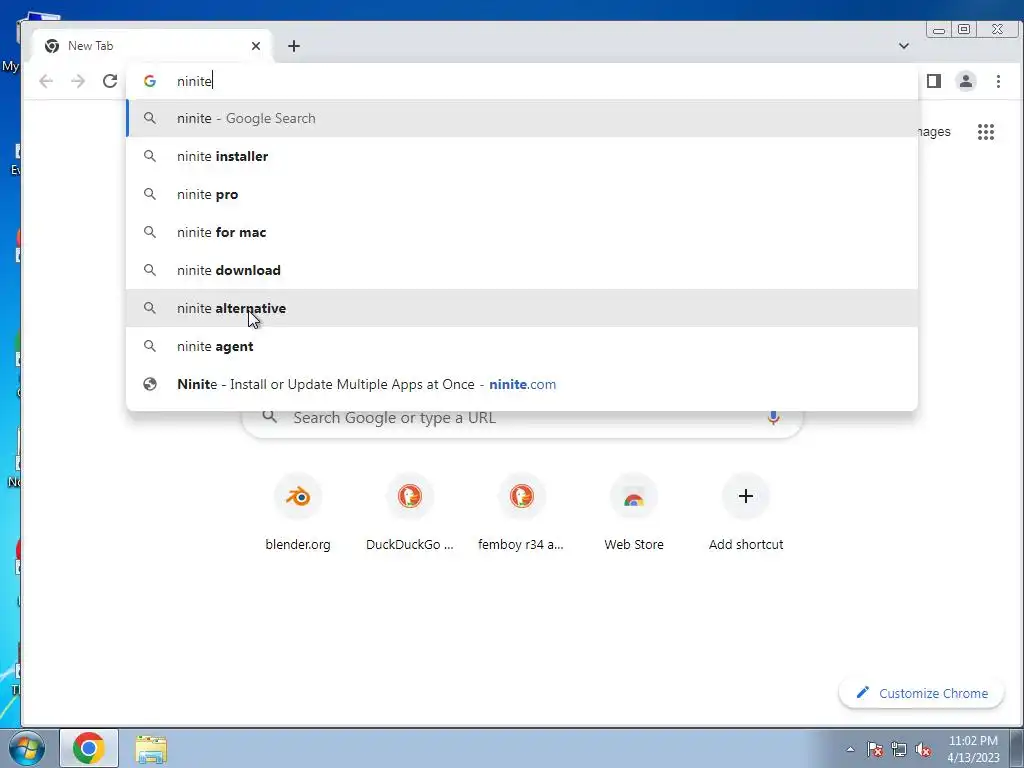Select the New Tab tab
The width and height of the screenshot is (1024, 768).
coord(152,46)
